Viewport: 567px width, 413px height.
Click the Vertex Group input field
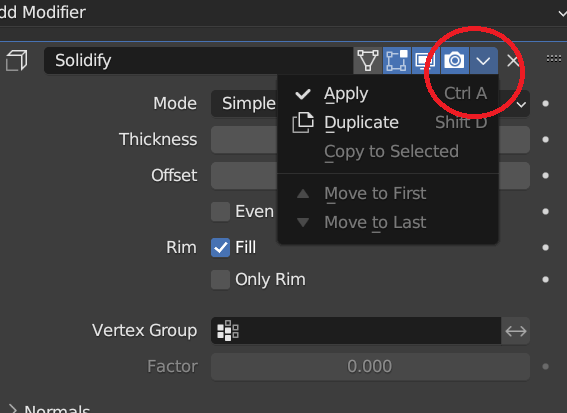(356, 331)
